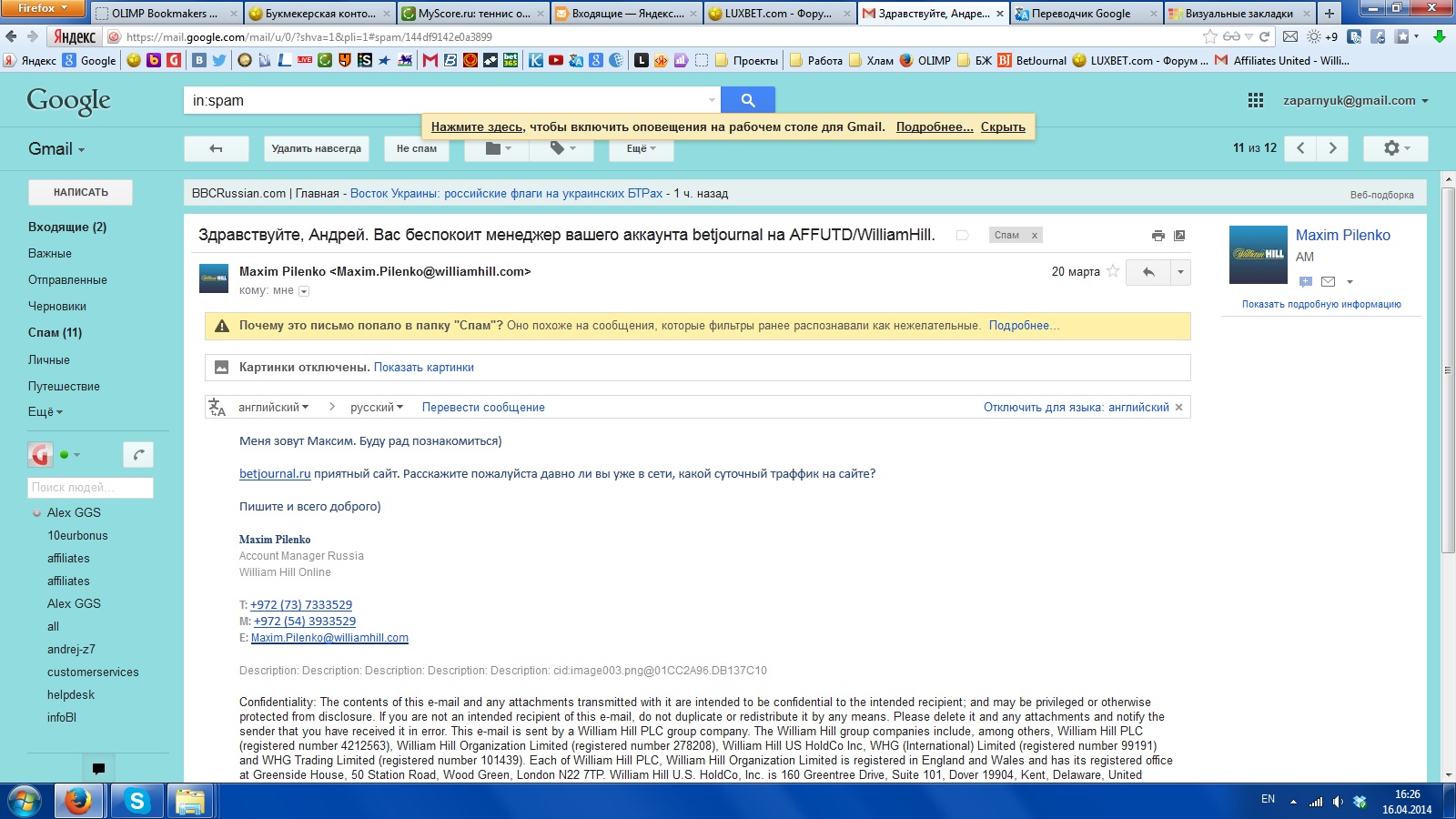The width and height of the screenshot is (1456, 819).
Task: Open the Twitter bookmark icon
Action: (219, 61)
